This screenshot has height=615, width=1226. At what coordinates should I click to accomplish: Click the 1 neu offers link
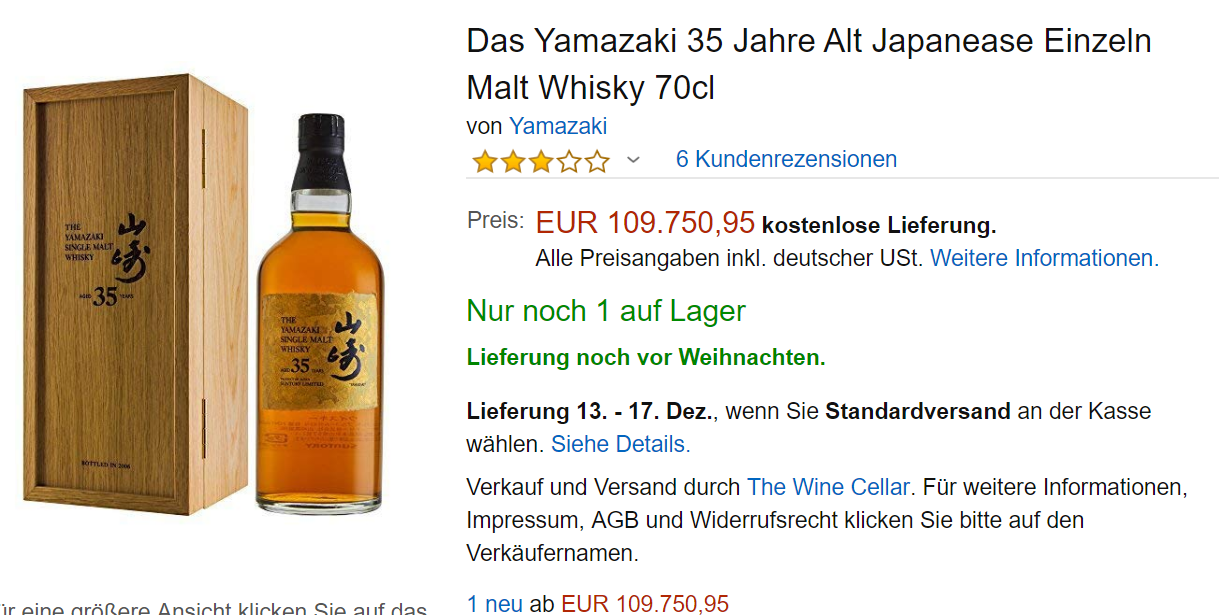pyautogui.click(x=495, y=603)
